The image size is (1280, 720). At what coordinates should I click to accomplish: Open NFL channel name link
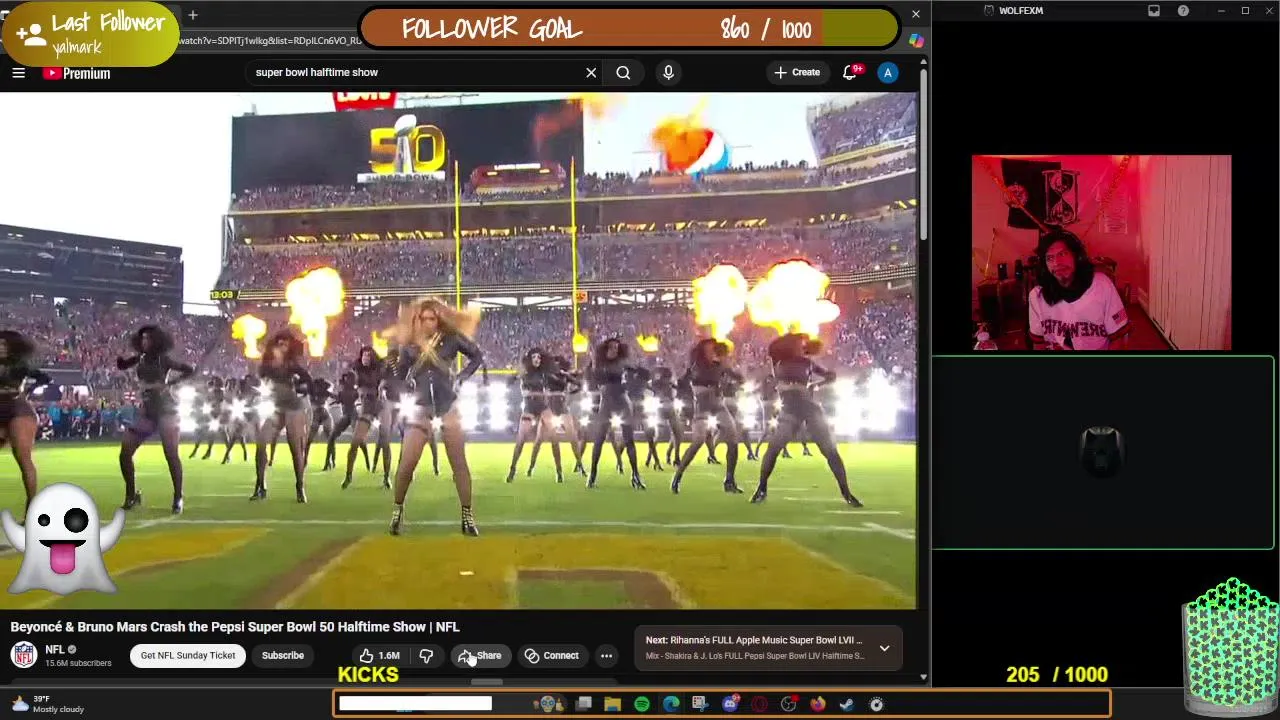[55, 649]
